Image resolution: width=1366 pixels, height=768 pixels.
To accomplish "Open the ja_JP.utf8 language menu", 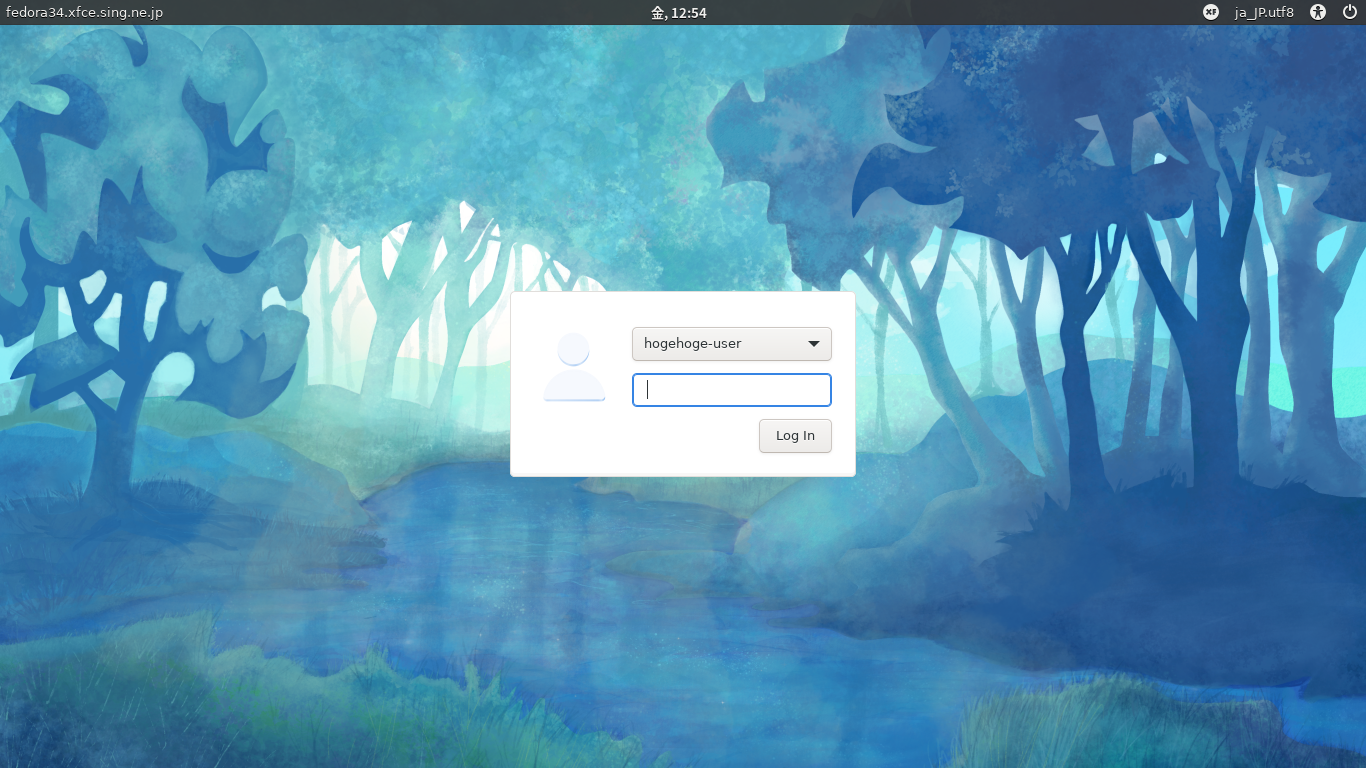I will pyautogui.click(x=1264, y=12).
